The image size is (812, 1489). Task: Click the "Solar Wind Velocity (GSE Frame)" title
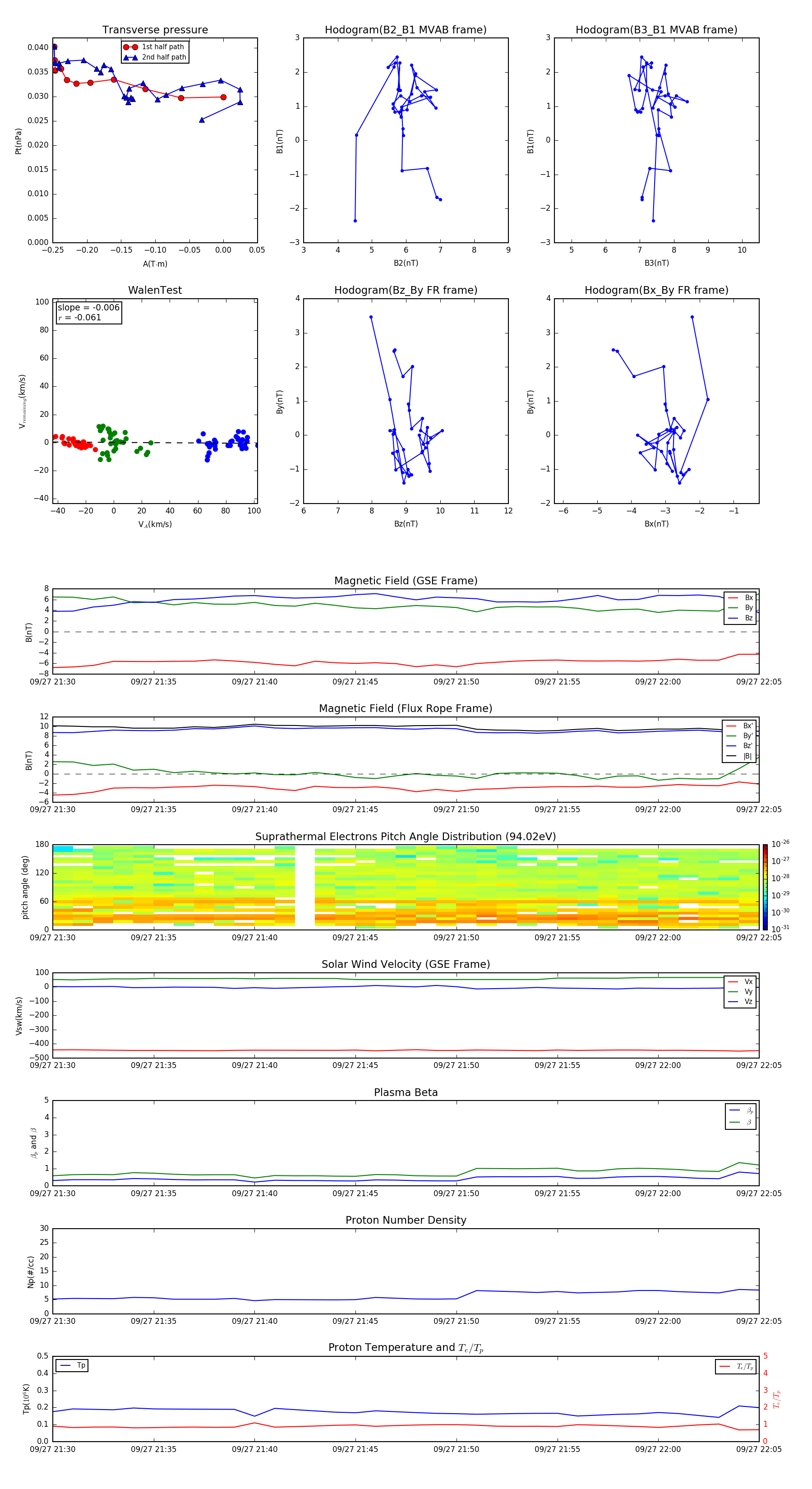[x=406, y=965]
